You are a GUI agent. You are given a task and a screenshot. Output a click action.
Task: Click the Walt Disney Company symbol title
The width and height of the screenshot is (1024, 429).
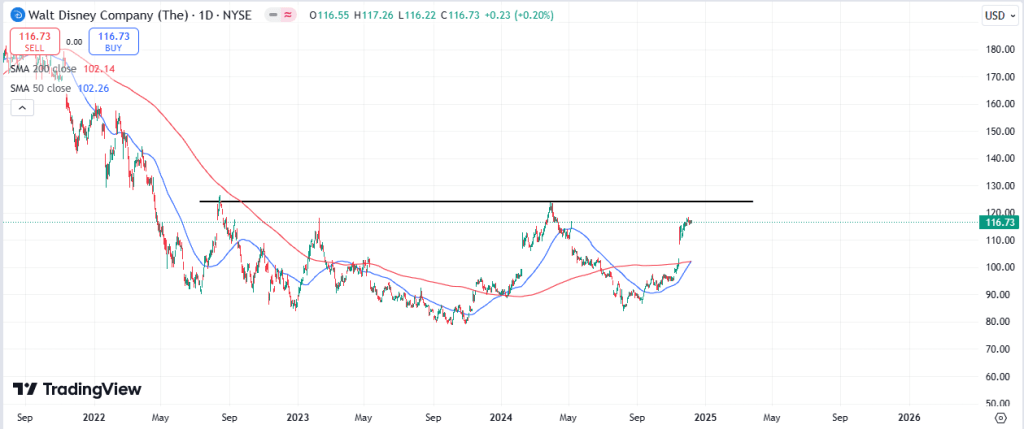click(x=100, y=16)
